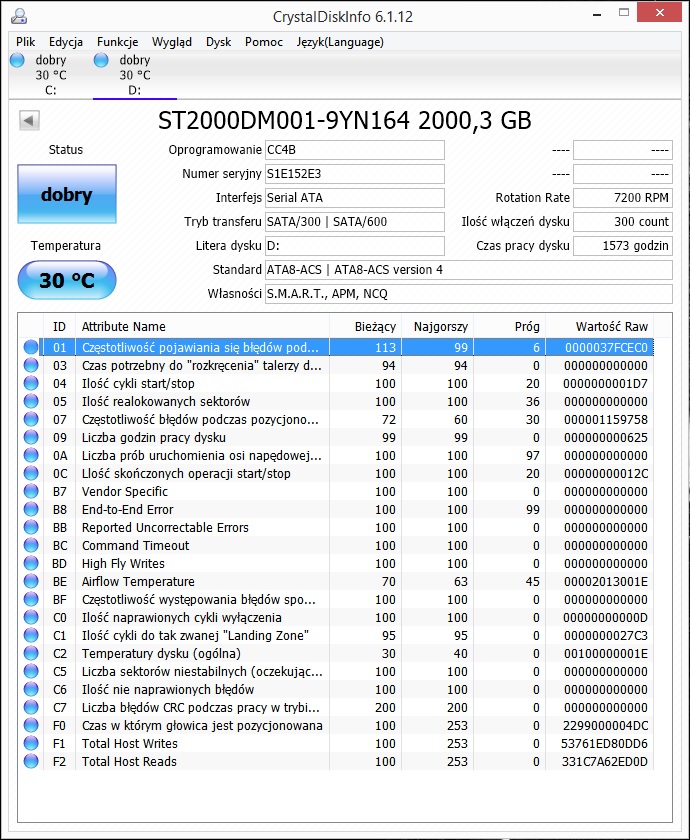The image size is (690, 840).
Task: Open the Plik menu
Action: [x=25, y=42]
